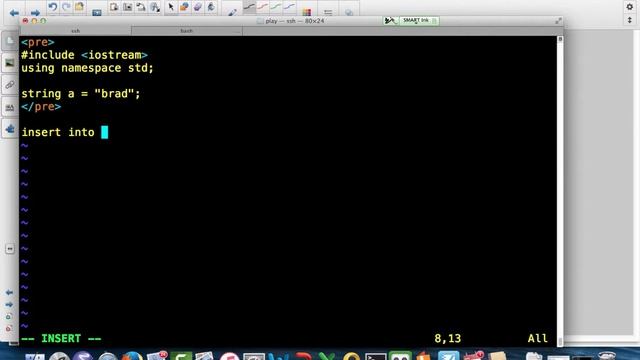
Task: Open the Attachments paperclip sidebar tab
Action: [10, 85]
